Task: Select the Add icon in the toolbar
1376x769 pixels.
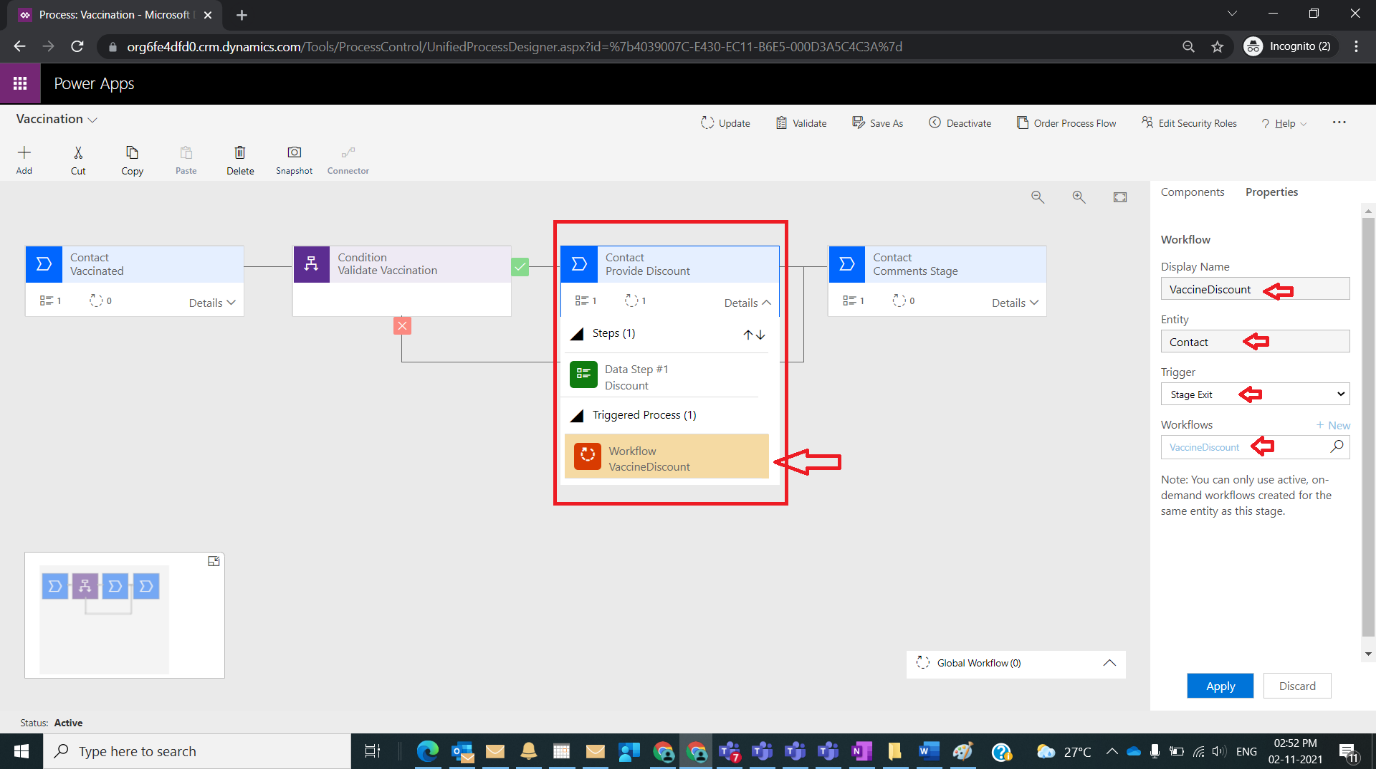Action: point(23,159)
